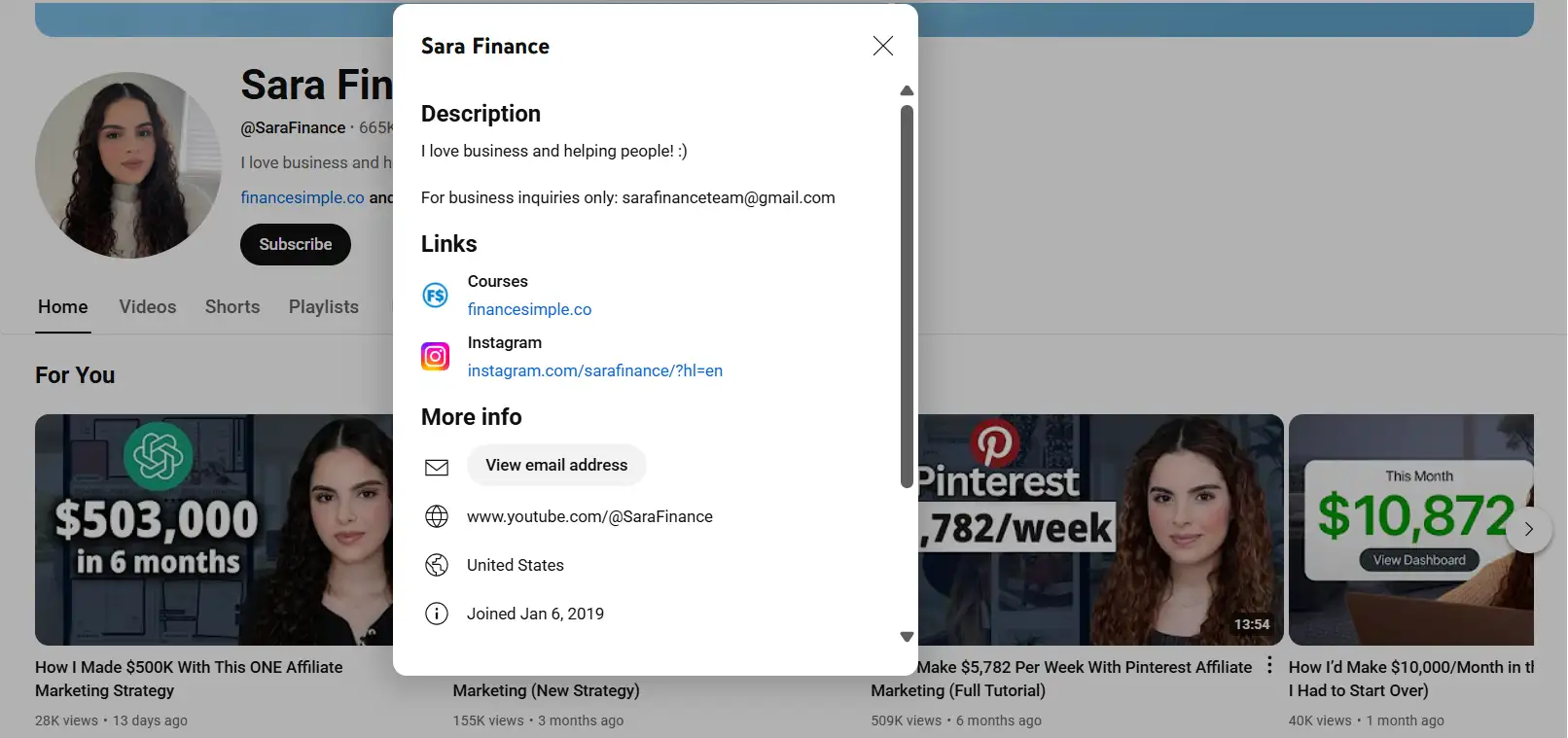Click the earth icon beside United States
This screenshot has height=738, width=1568.
437,565
